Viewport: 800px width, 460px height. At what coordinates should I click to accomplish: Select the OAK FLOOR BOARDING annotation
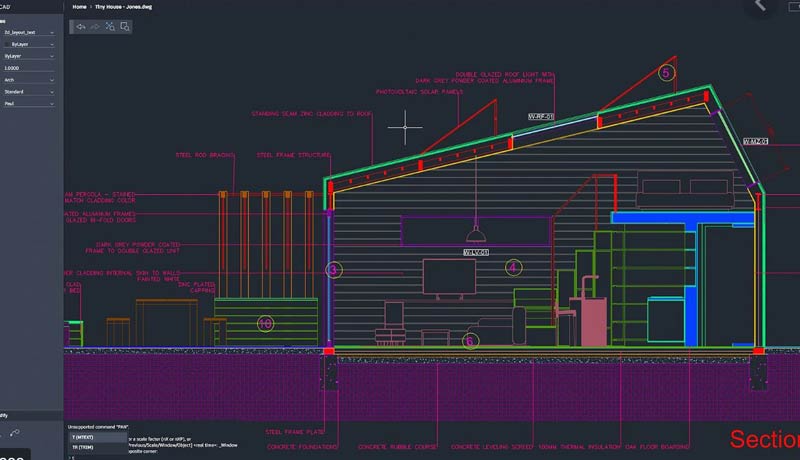657,447
